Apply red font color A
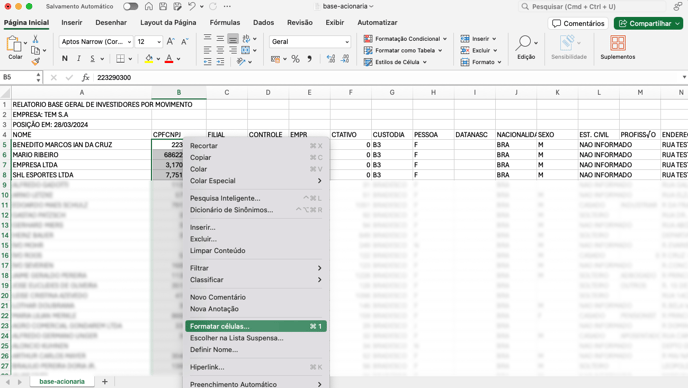The height and width of the screenshot is (388, 688). click(x=169, y=58)
